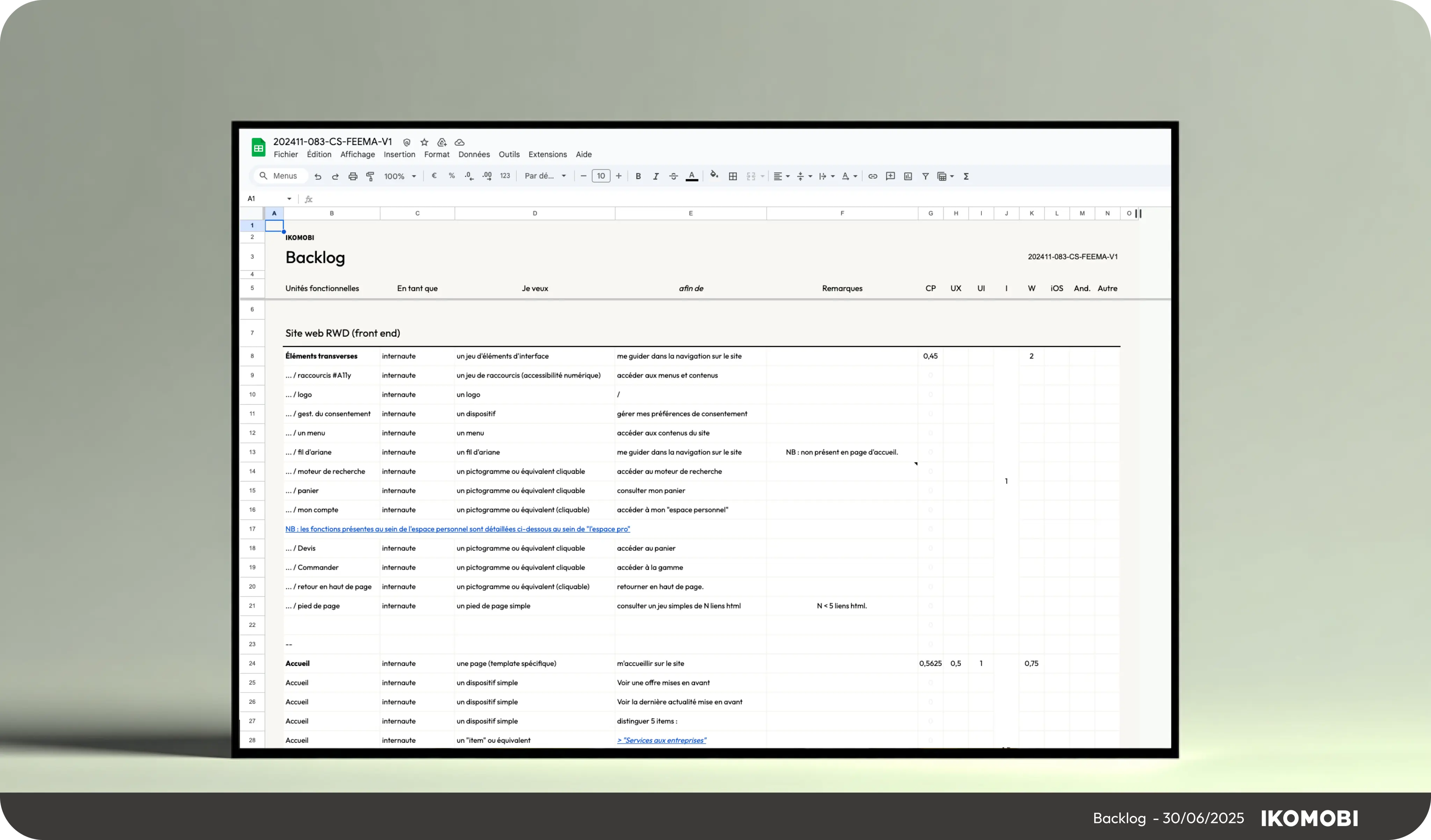The height and width of the screenshot is (840, 1431).
Task: Toggle italic formatting
Action: coord(656,176)
